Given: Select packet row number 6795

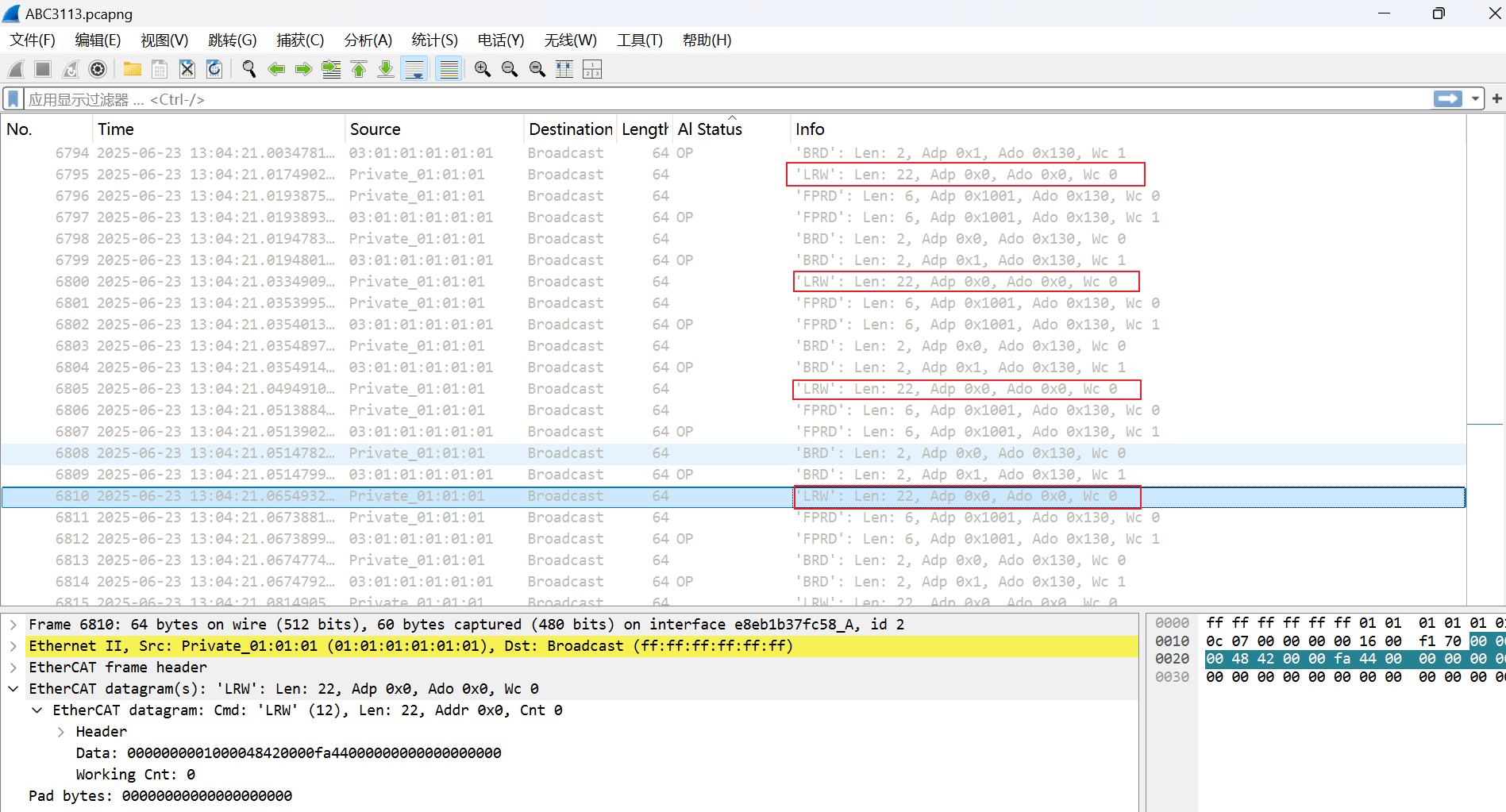Looking at the screenshot, I should (x=733, y=175).
